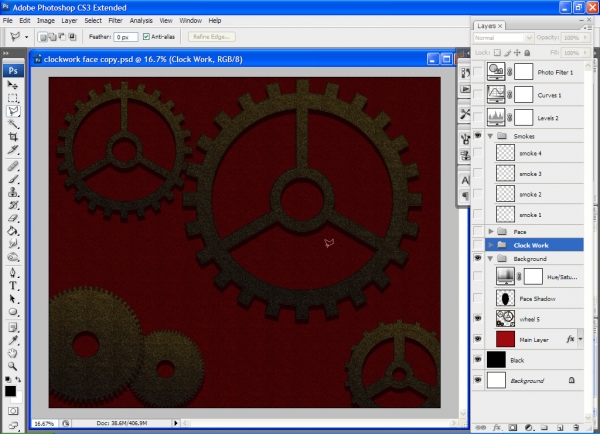This screenshot has height=434, width=600.
Task: Click the Refine Edge button
Action: coord(212,37)
